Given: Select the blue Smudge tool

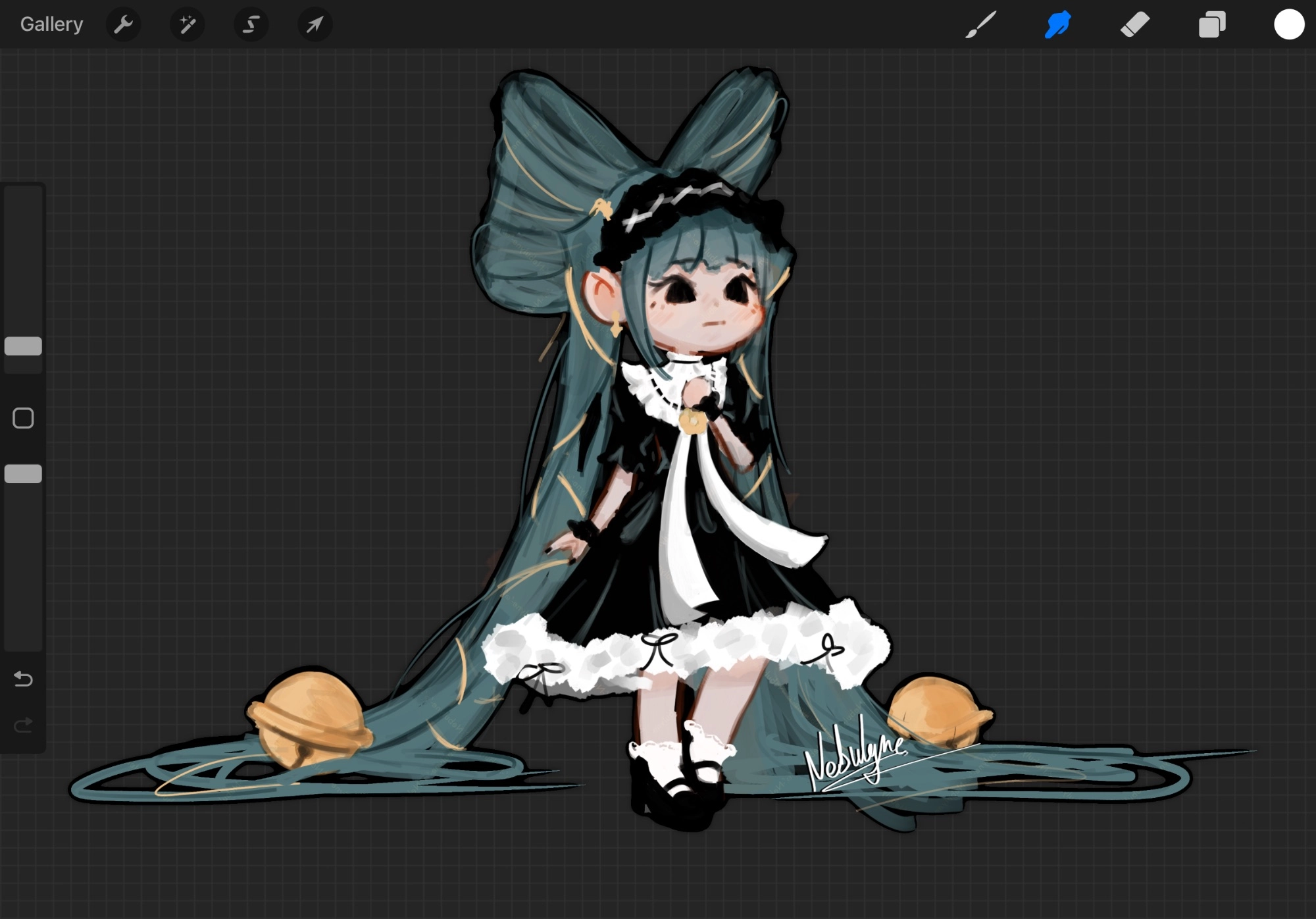Looking at the screenshot, I should click(1057, 24).
